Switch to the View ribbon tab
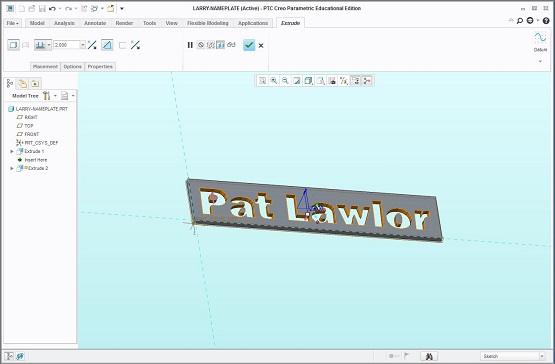Viewport: 555px width, 364px height. pyautogui.click(x=172, y=23)
